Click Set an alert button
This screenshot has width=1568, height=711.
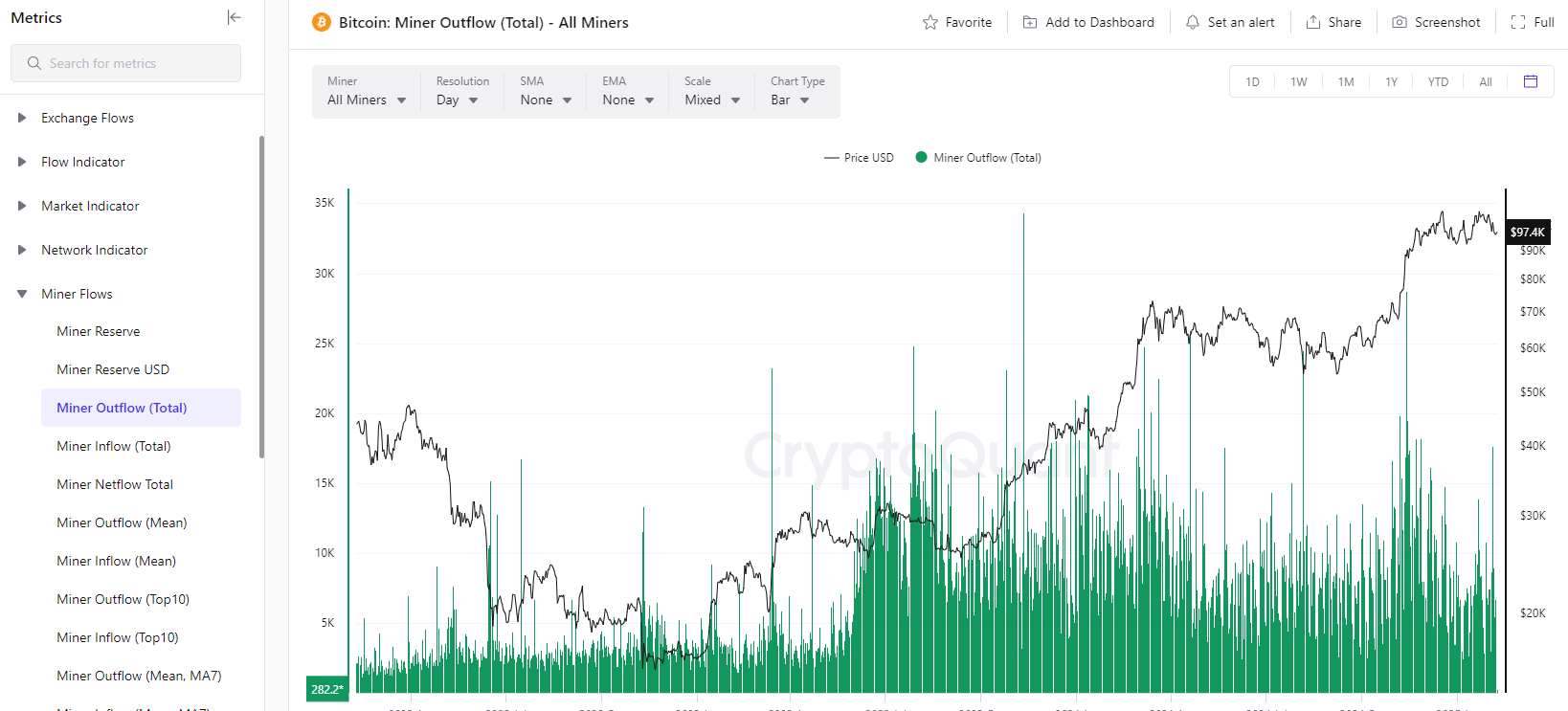(x=1230, y=22)
